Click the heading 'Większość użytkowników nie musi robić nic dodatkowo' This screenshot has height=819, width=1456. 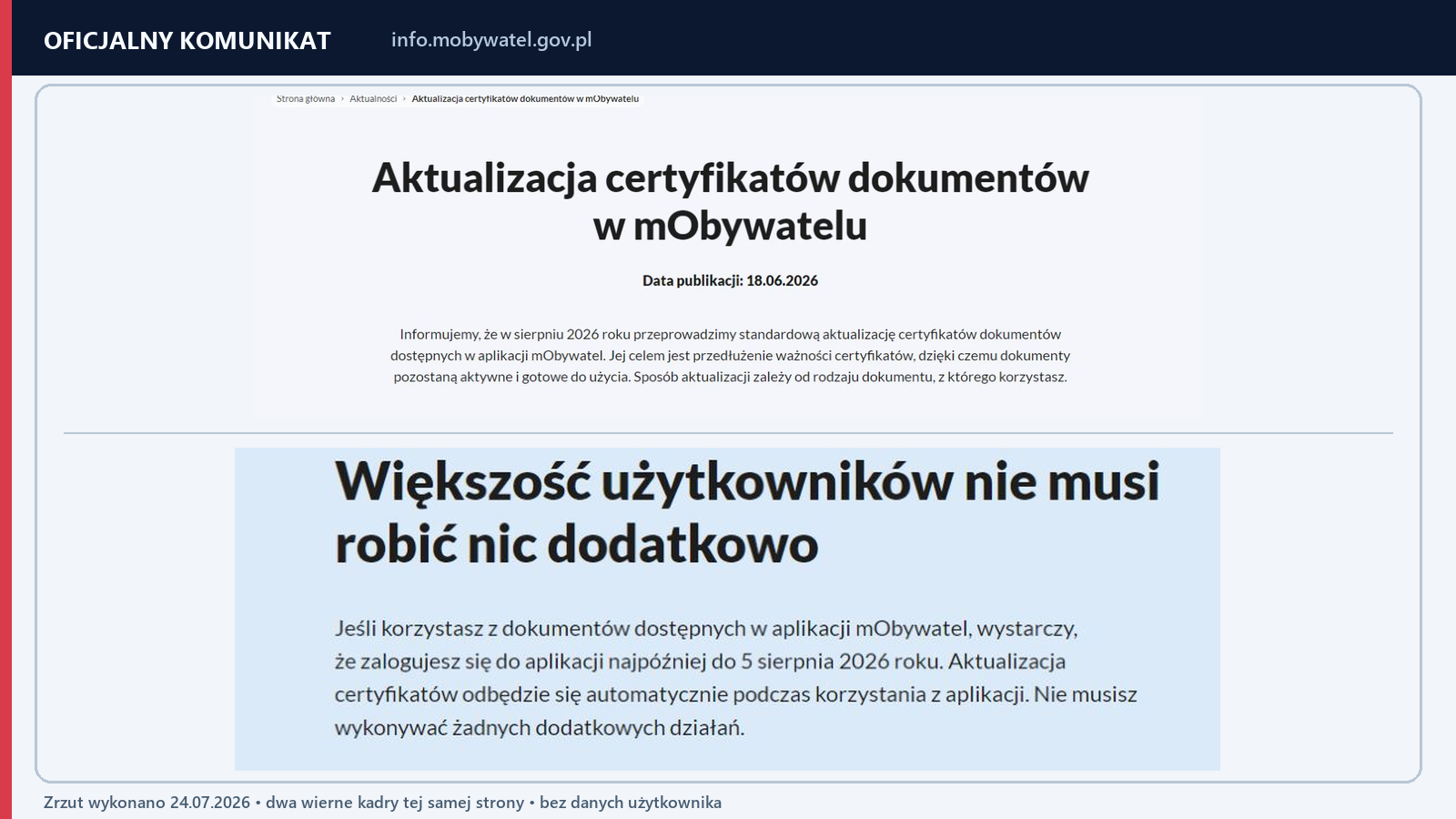coord(747,512)
